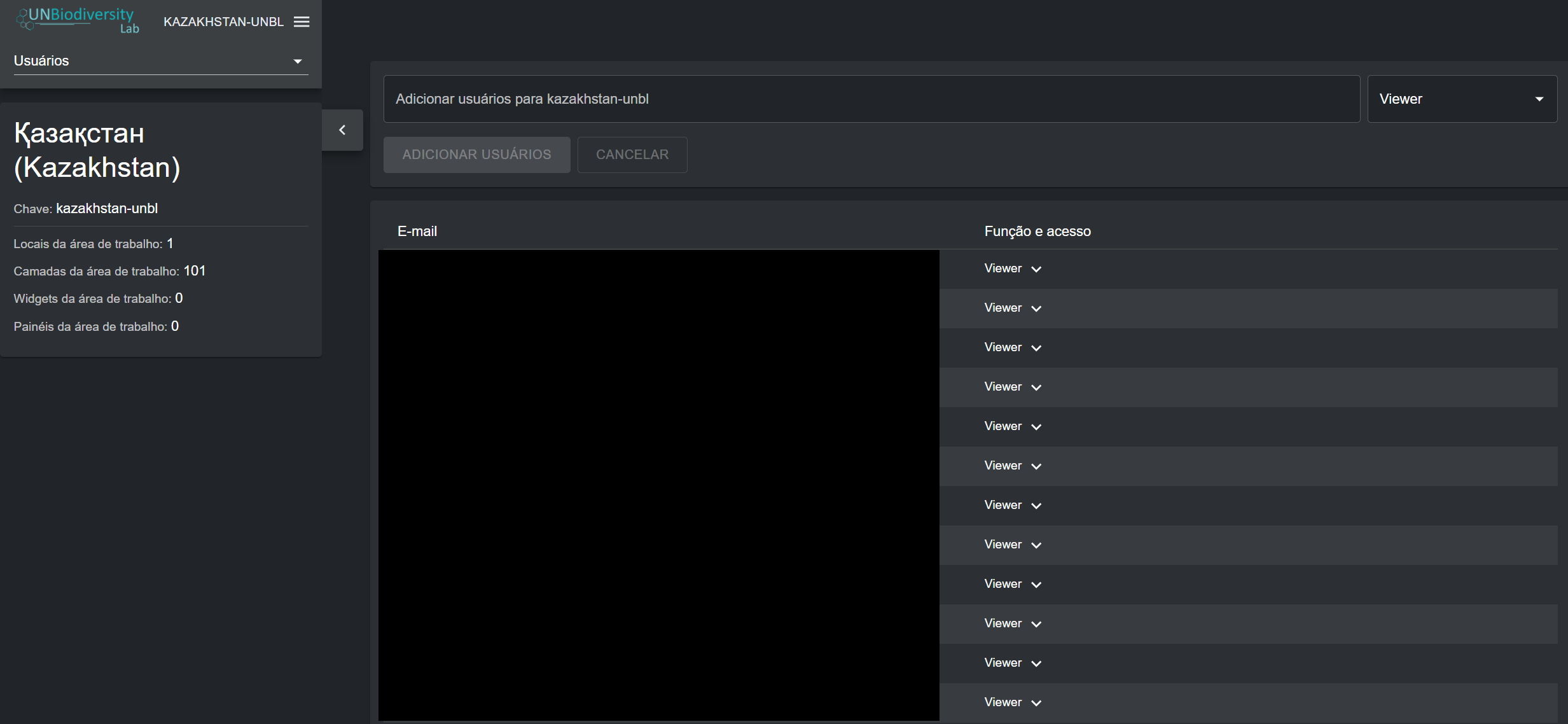Screen dimensions: 1568x724
Task: Click the ninth row's role chevron icon
Action: click(x=1036, y=585)
